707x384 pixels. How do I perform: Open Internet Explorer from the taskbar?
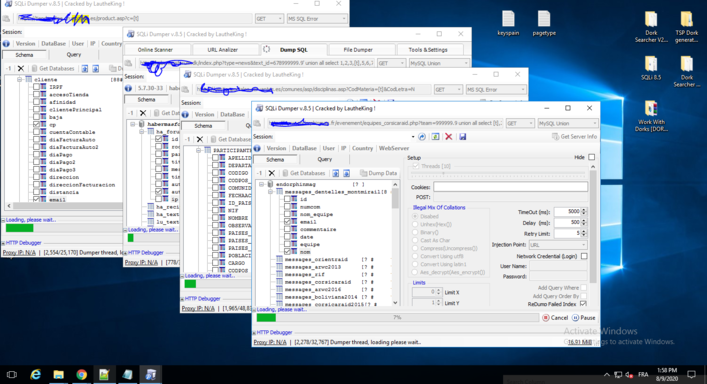click(x=35, y=375)
